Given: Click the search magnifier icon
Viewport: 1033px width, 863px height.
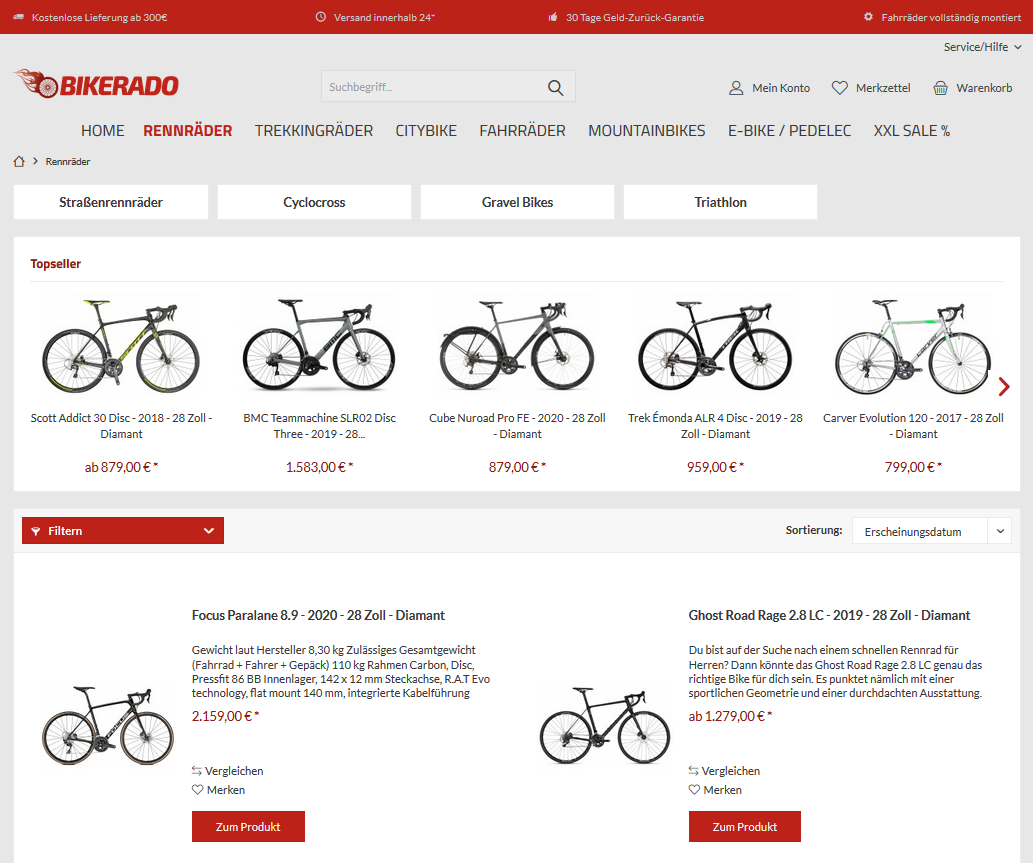Looking at the screenshot, I should pos(555,88).
